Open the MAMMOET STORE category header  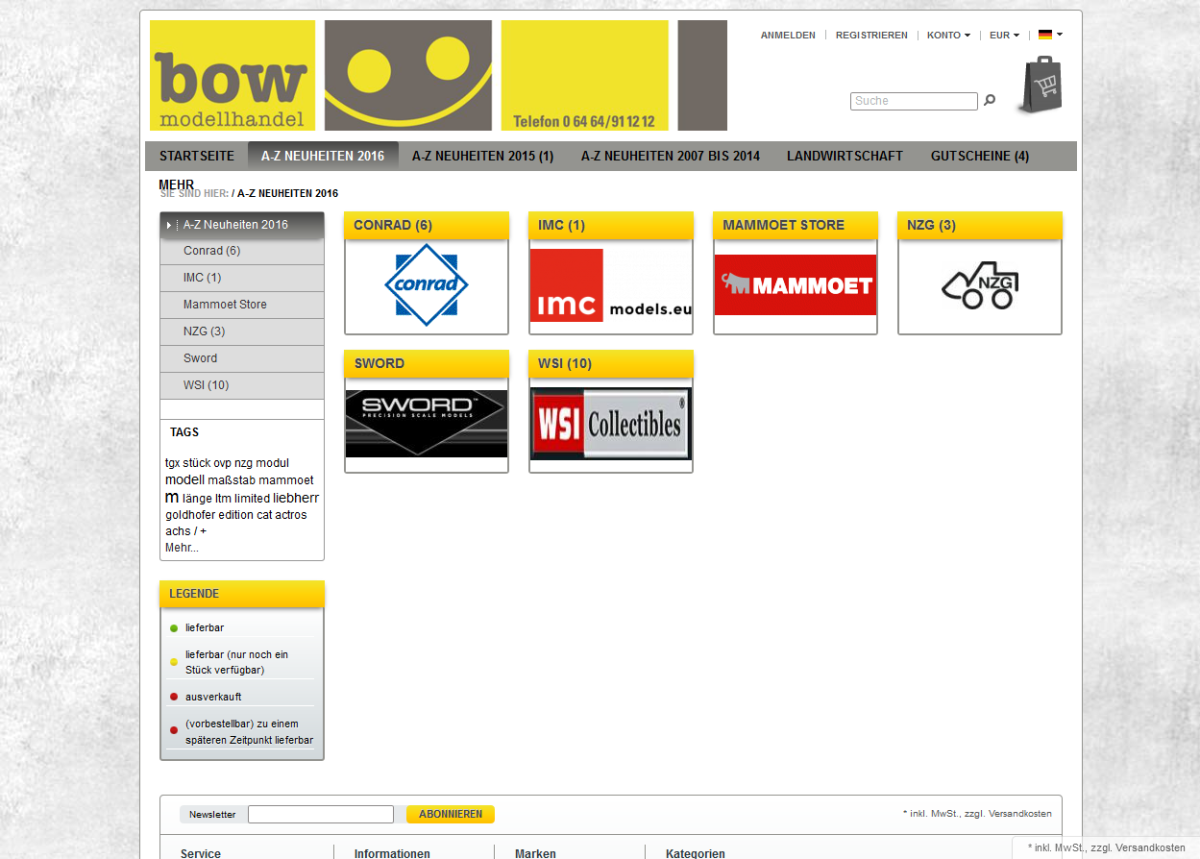pyautogui.click(x=795, y=226)
